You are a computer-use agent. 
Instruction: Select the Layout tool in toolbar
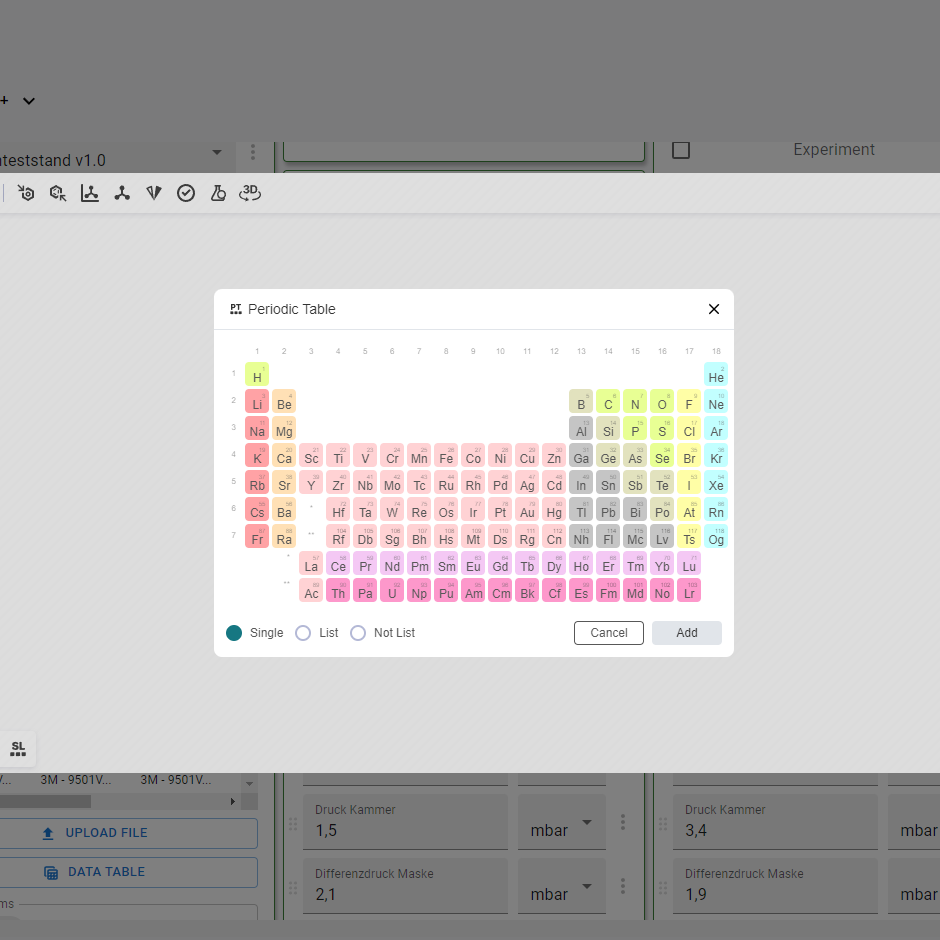coord(90,193)
